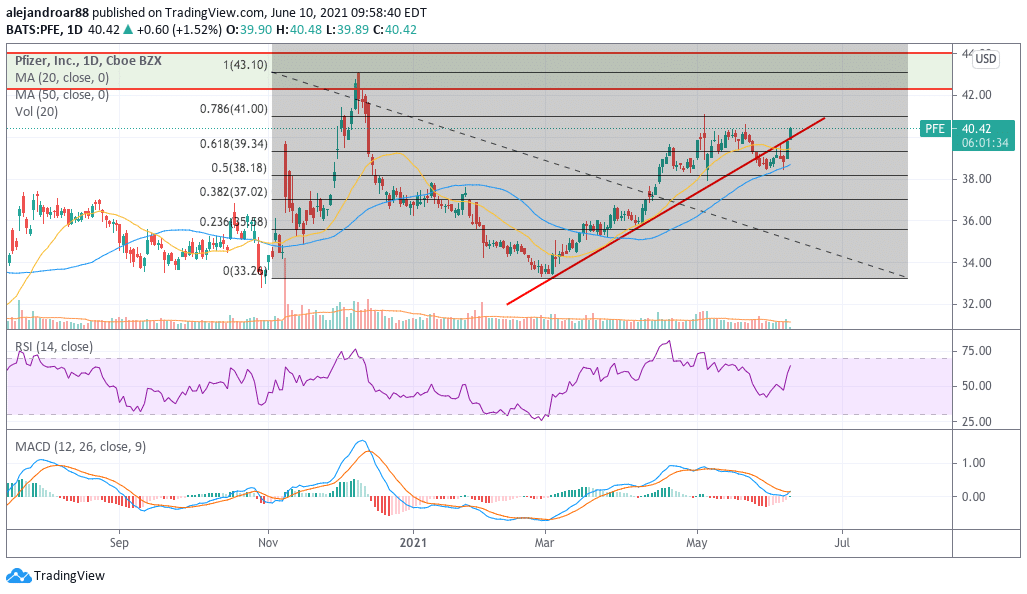Click the 0.5(38.18) Fibonacci level label
Image resolution: width=1027 pixels, height=594 pixels.
[x=239, y=168]
